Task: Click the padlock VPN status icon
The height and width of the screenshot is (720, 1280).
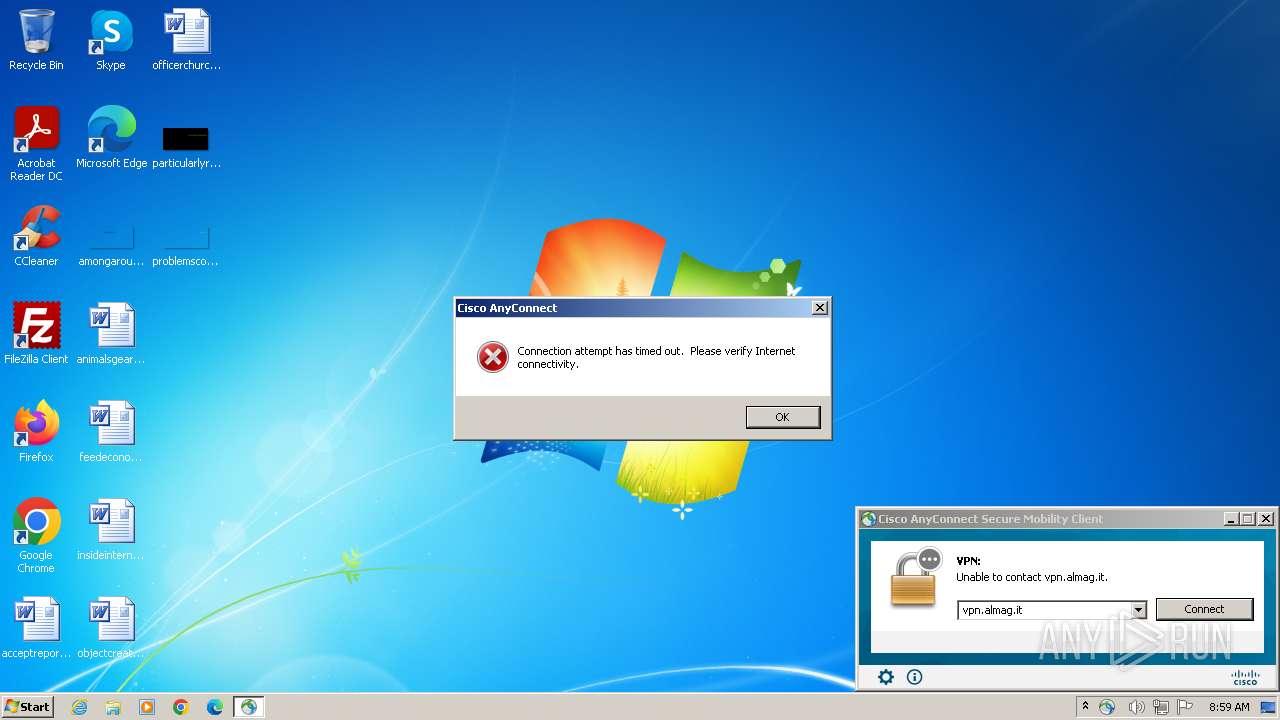Action: point(914,577)
